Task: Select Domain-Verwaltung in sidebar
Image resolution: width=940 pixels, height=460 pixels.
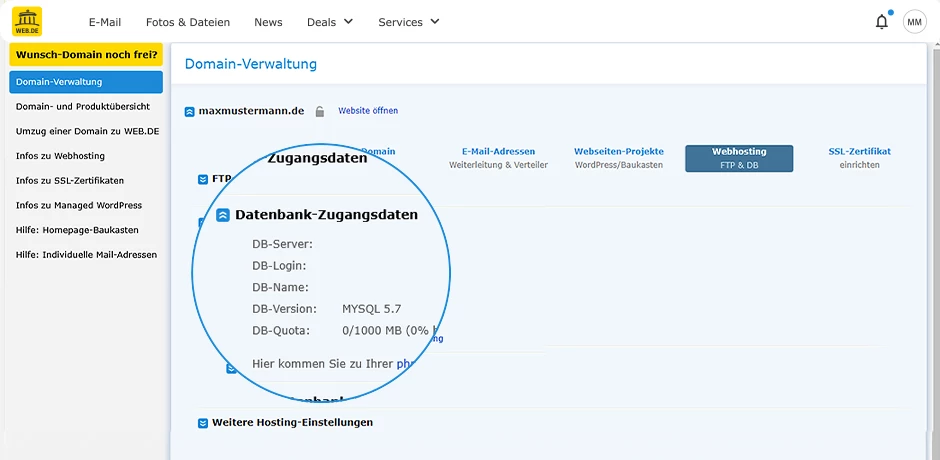Action: click(86, 82)
